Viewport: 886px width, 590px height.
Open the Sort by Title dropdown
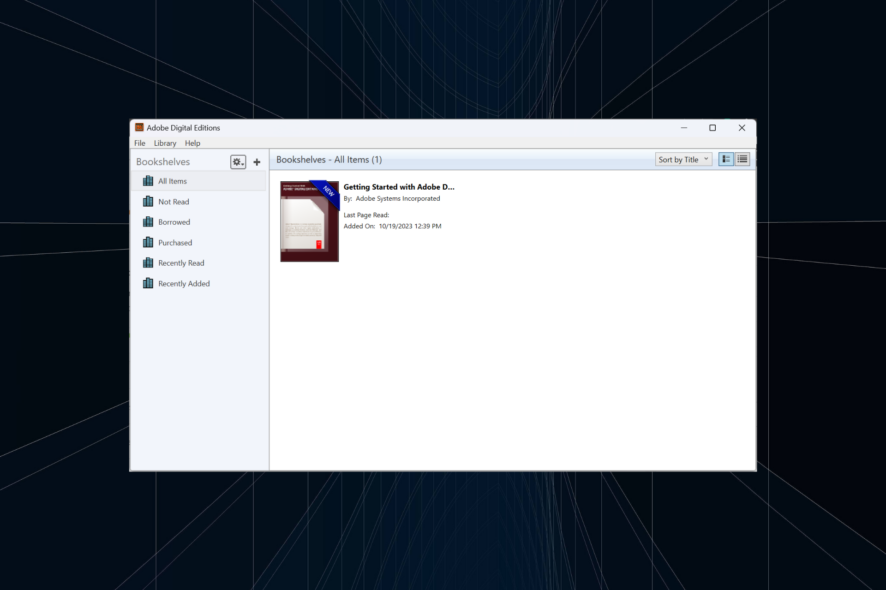point(683,159)
